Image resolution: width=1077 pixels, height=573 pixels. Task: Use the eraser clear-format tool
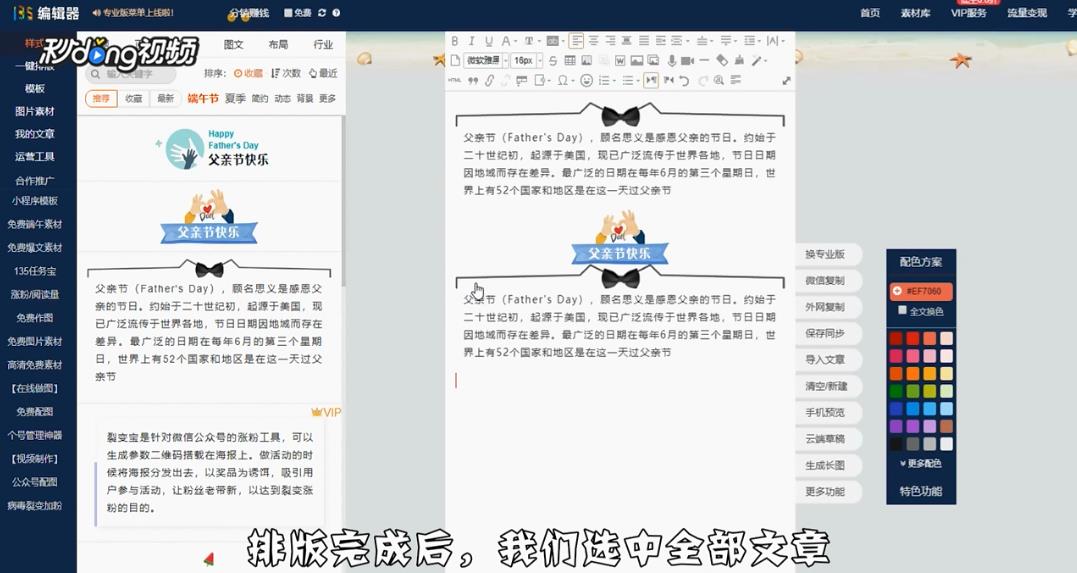[722, 60]
